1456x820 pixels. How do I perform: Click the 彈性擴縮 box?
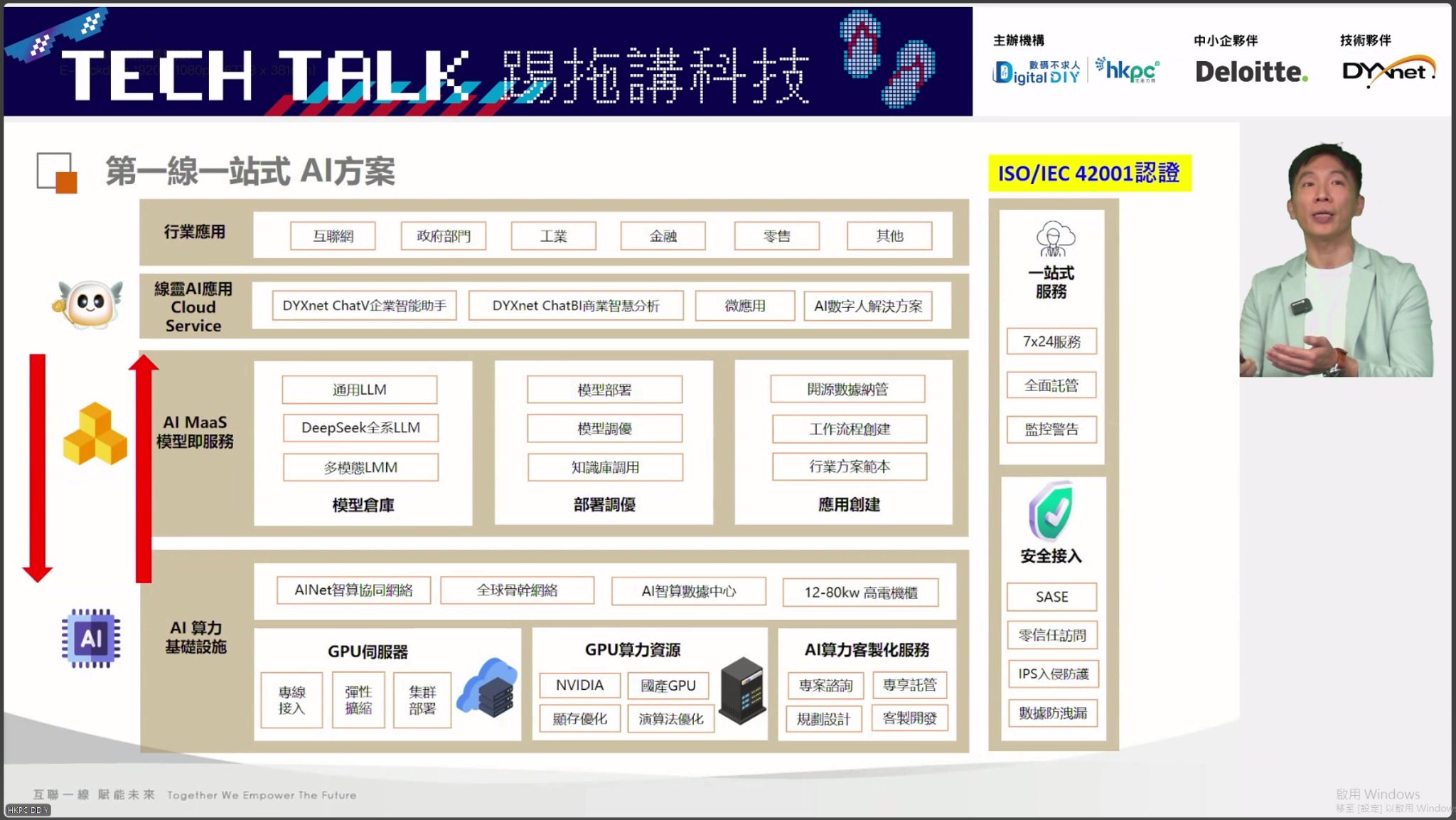tap(358, 700)
